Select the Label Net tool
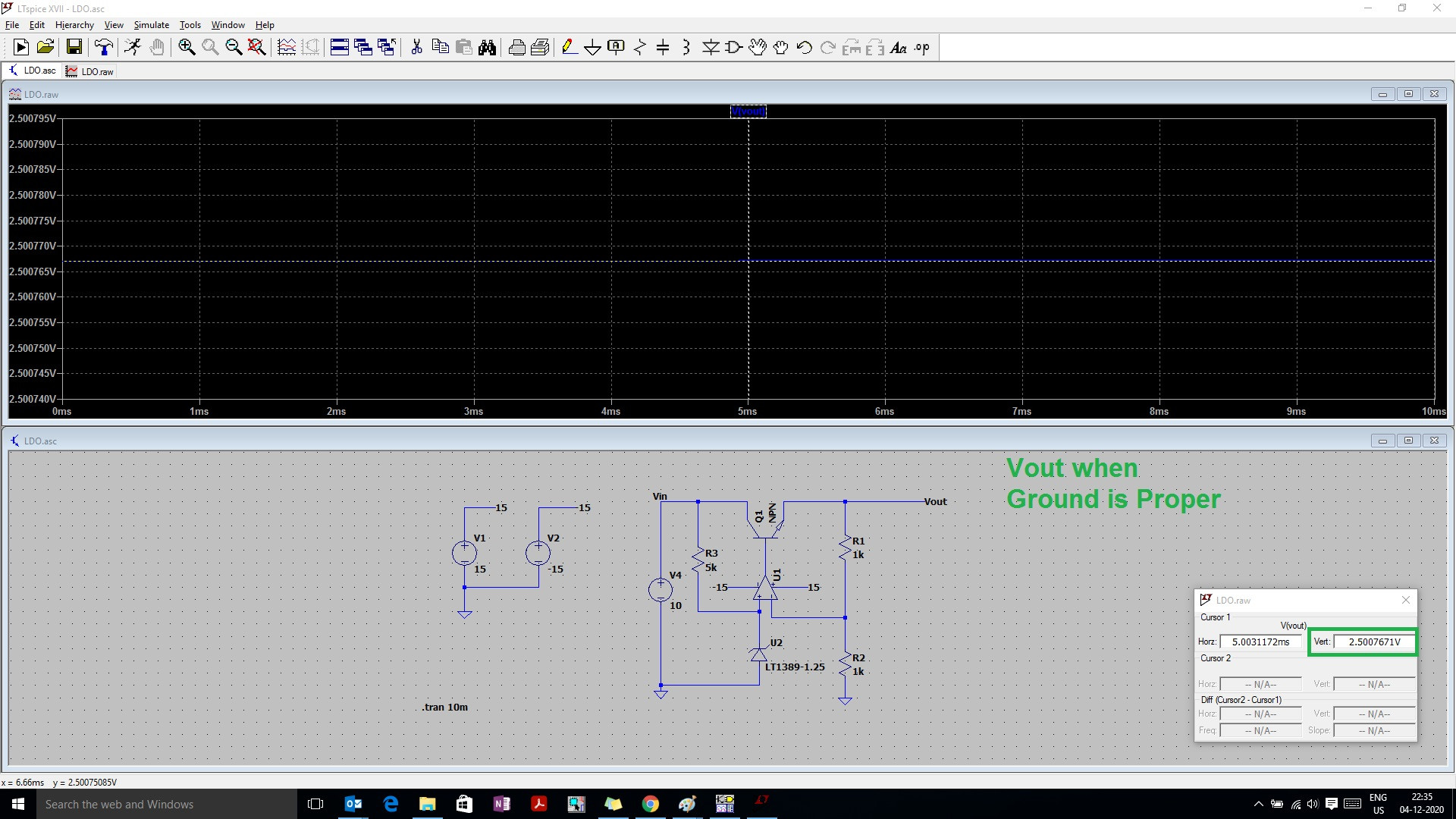1456x819 pixels. [616, 48]
